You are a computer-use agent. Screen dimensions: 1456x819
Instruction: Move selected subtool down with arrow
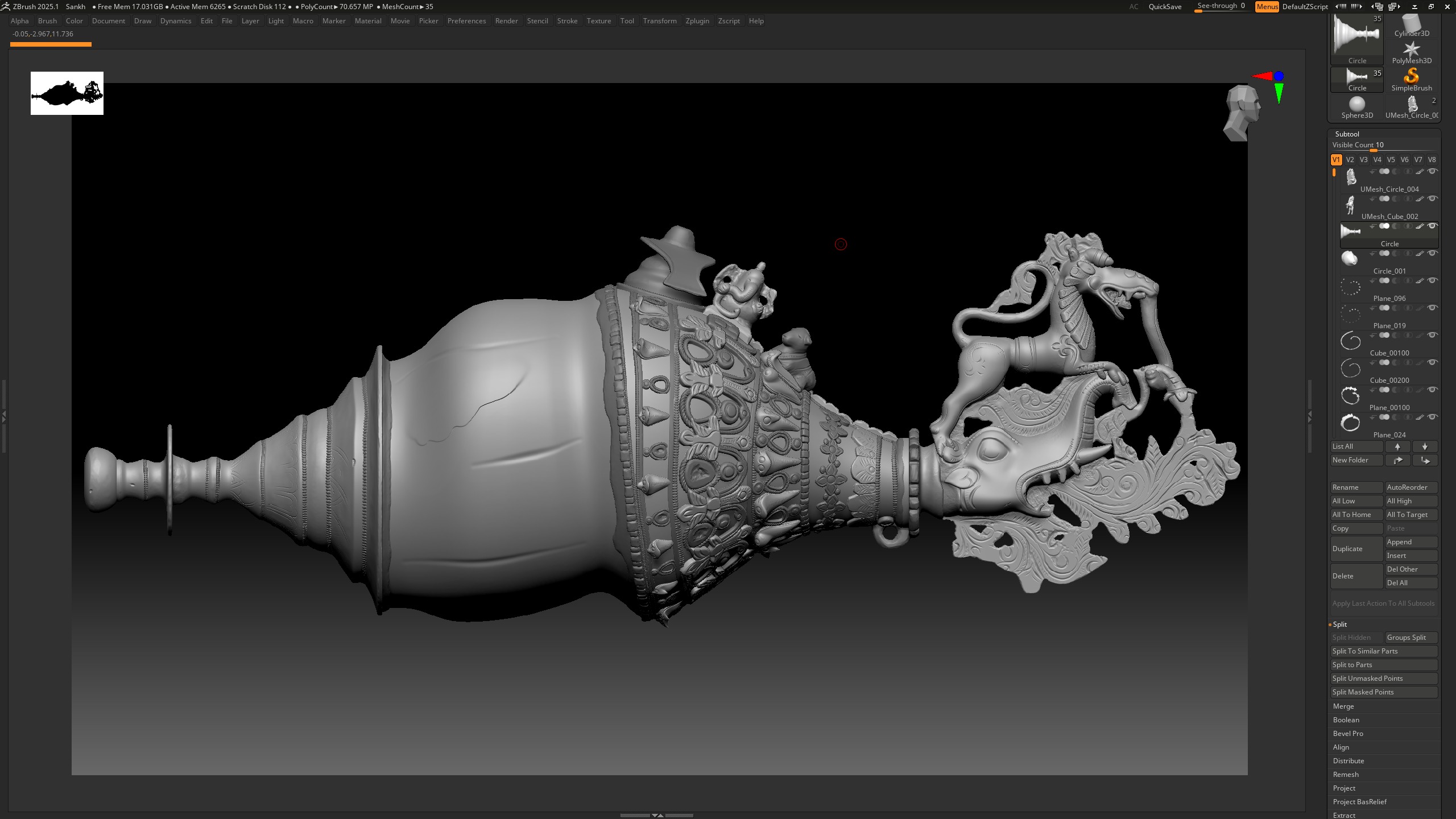click(1425, 446)
